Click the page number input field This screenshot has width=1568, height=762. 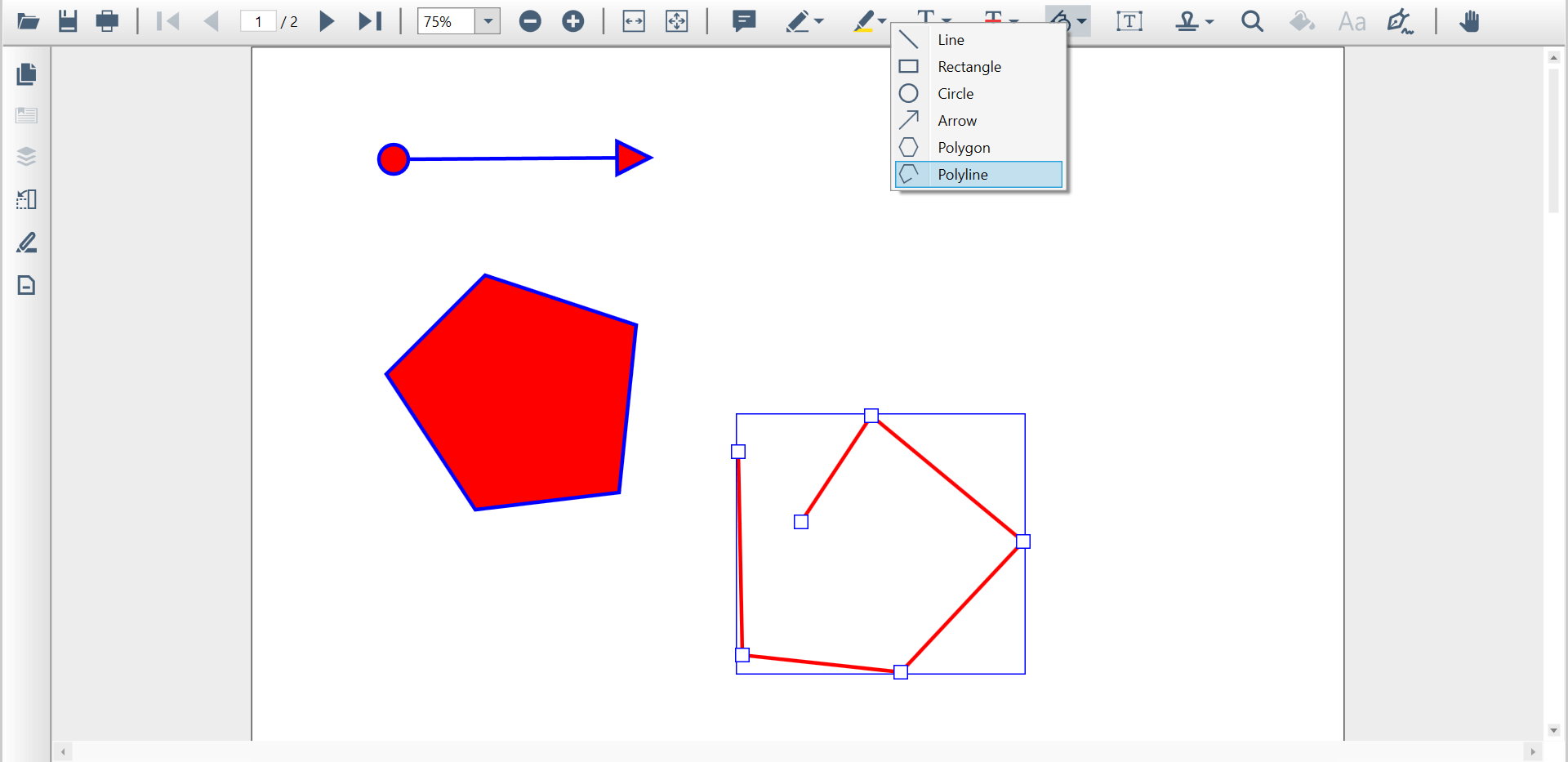point(258,21)
